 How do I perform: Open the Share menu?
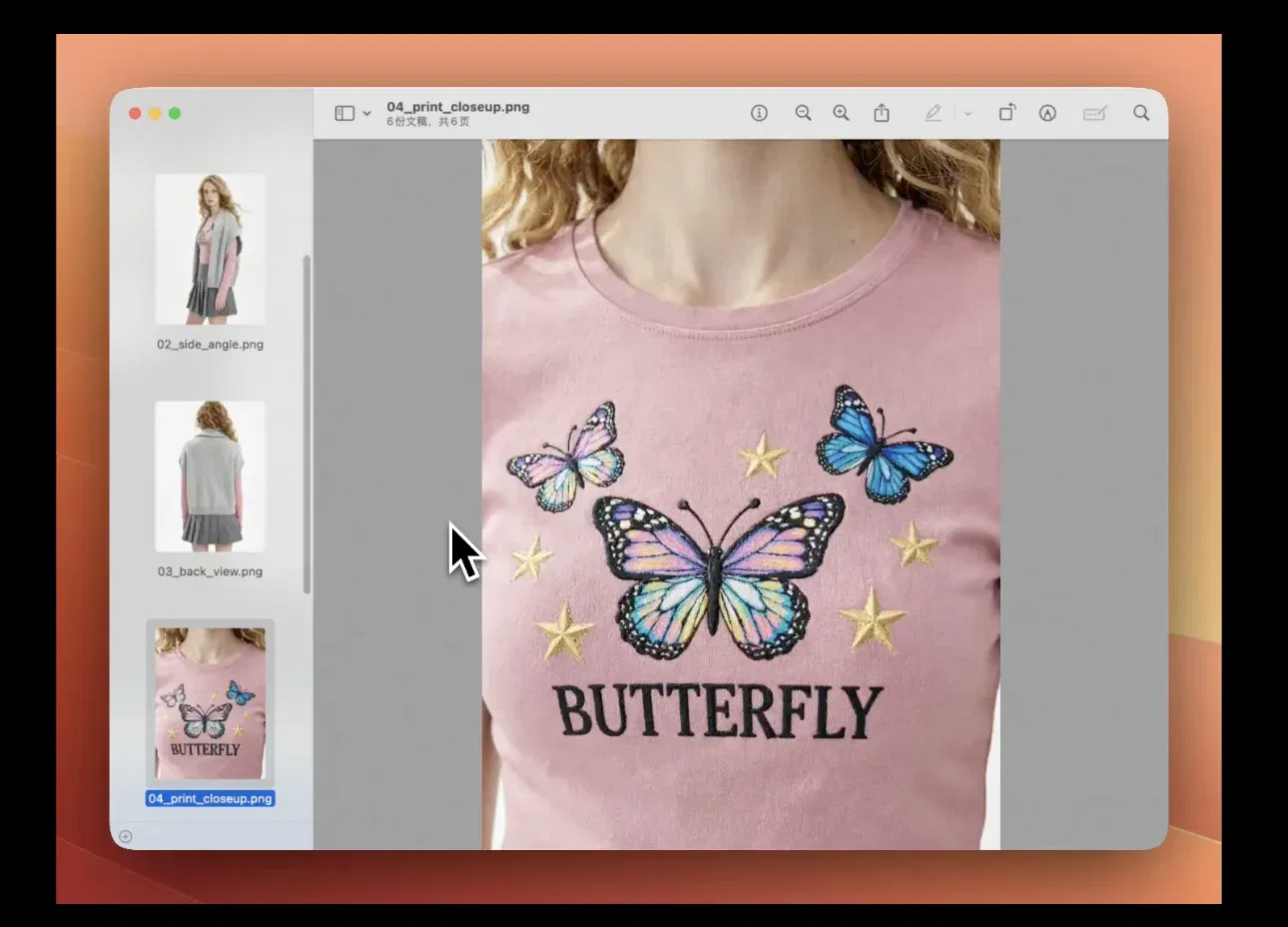(882, 113)
